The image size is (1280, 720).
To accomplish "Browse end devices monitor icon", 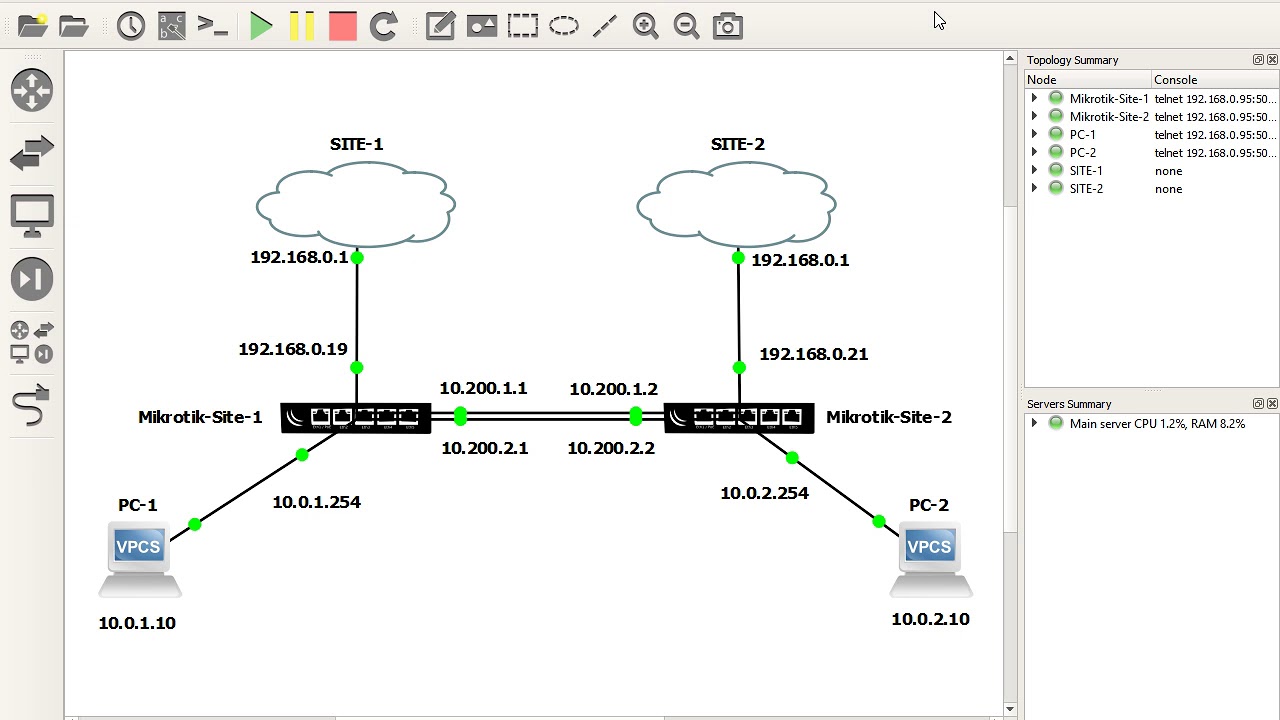I will 32,216.
